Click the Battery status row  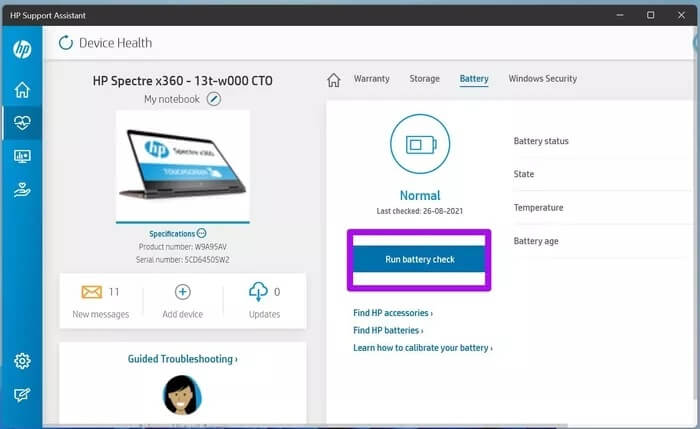pyautogui.click(x=600, y=141)
